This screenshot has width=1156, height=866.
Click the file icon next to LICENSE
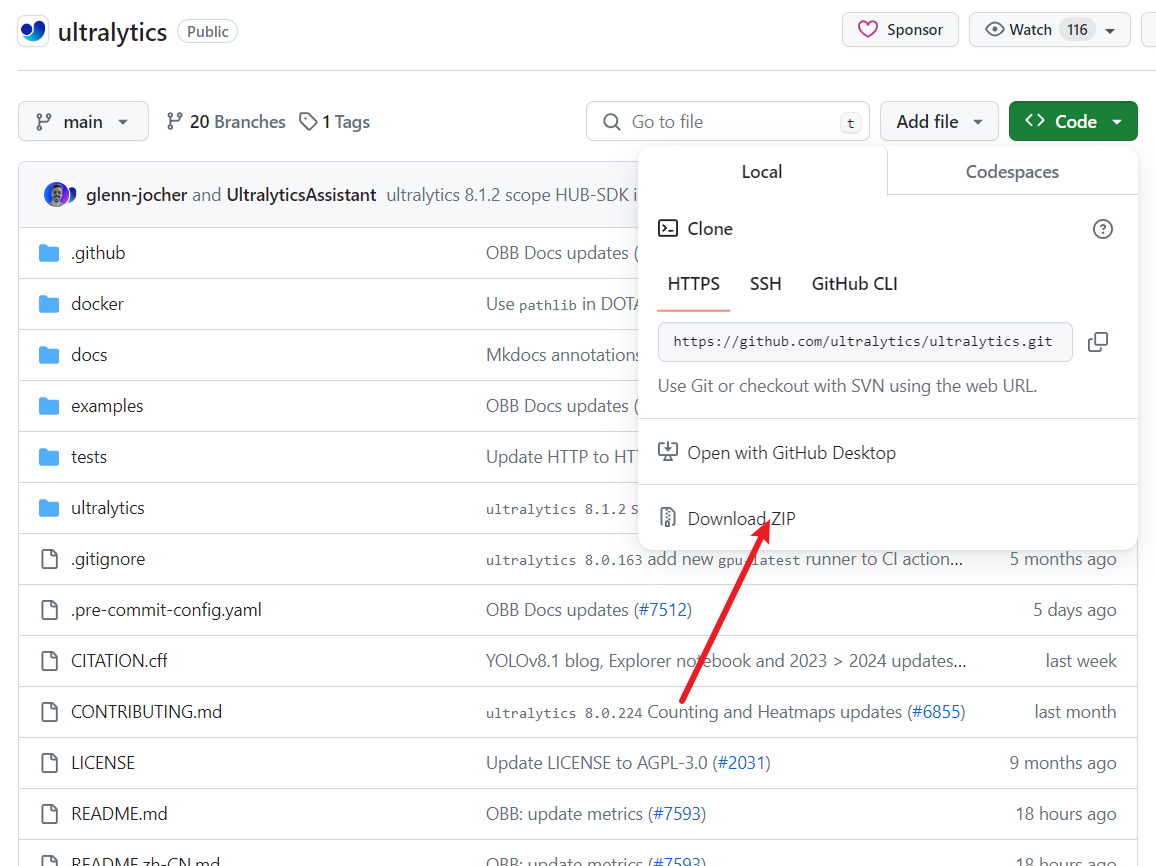[x=49, y=763]
